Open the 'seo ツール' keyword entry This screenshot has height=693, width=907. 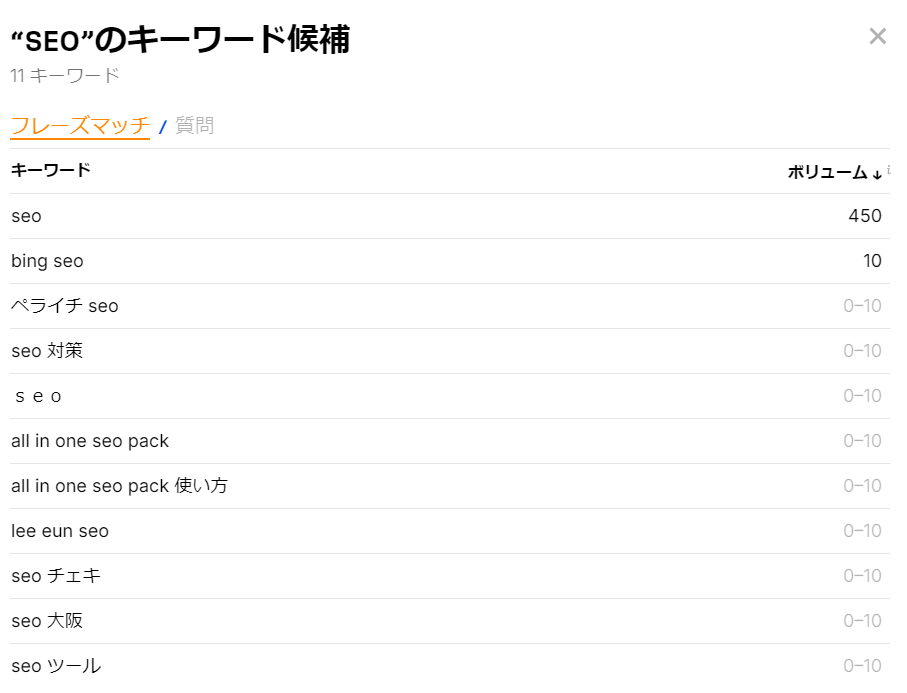pyautogui.click(x=54, y=666)
